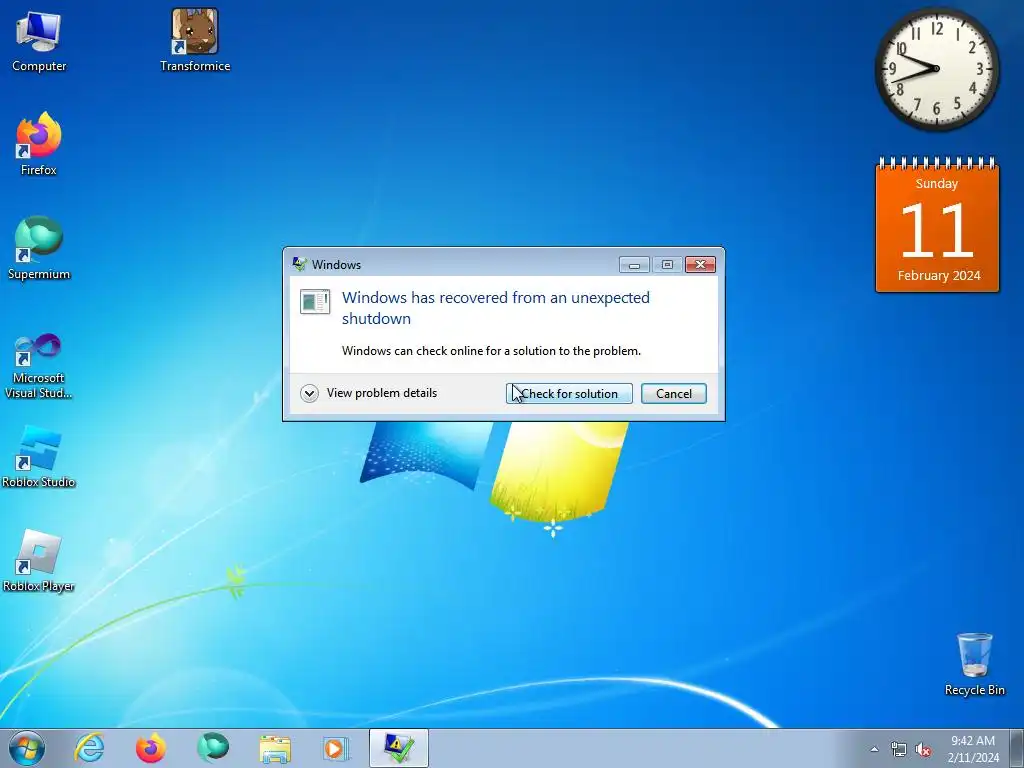1024x768 pixels.
Task: Click the Sunday 11 calendar gadget
Action: point(937,224)
